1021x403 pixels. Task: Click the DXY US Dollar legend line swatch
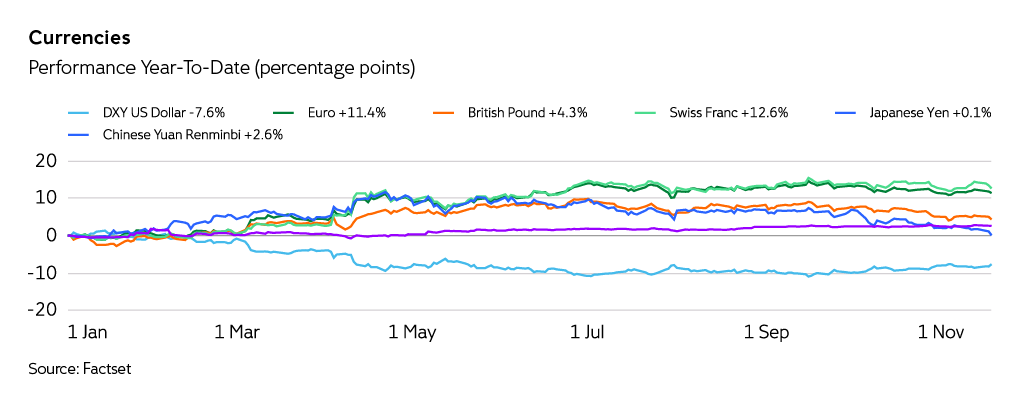coord(80,113)
